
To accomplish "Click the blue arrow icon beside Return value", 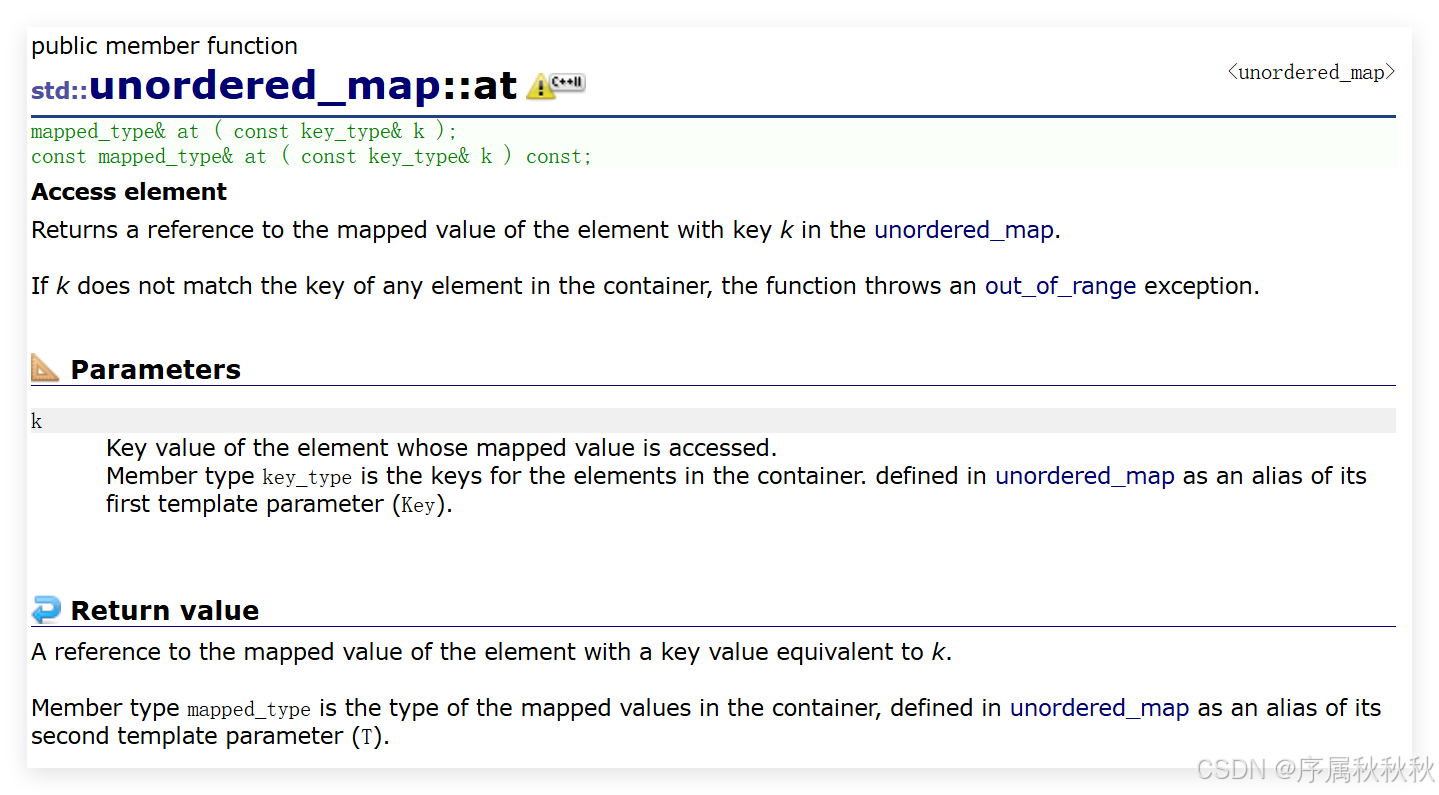I will pos(46,609).
